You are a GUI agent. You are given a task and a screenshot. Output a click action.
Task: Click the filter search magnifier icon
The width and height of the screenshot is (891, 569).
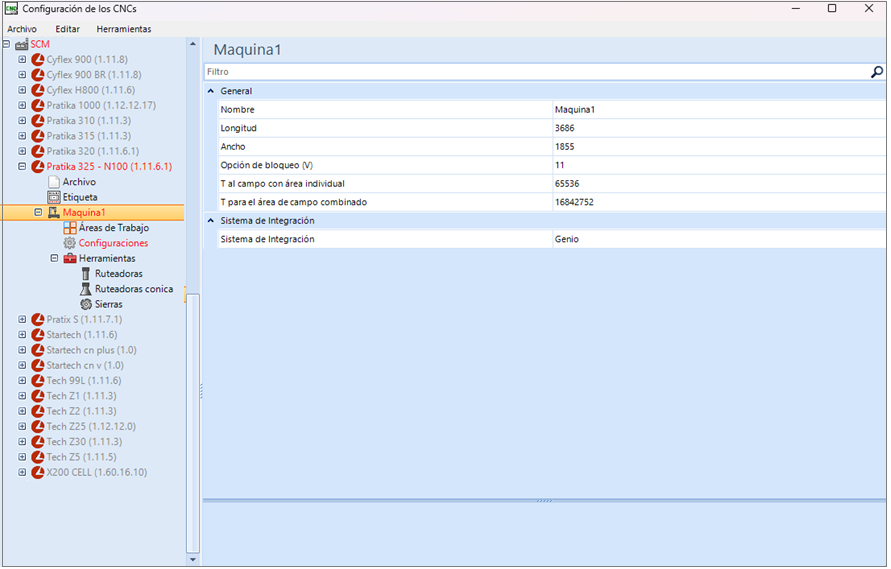click(877, 72)
